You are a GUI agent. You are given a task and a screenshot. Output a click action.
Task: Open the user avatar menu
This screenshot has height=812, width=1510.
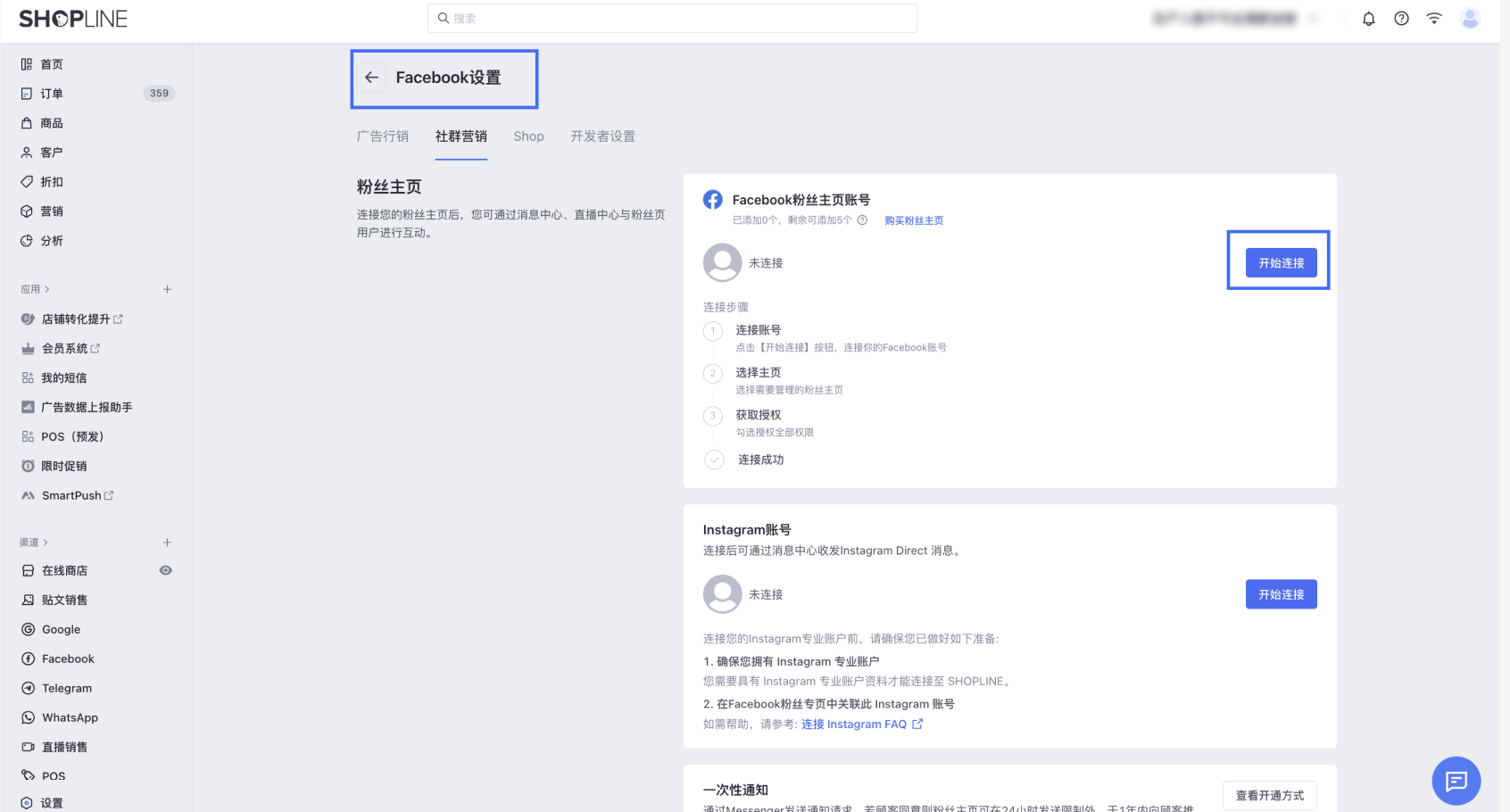(1470, 18)
